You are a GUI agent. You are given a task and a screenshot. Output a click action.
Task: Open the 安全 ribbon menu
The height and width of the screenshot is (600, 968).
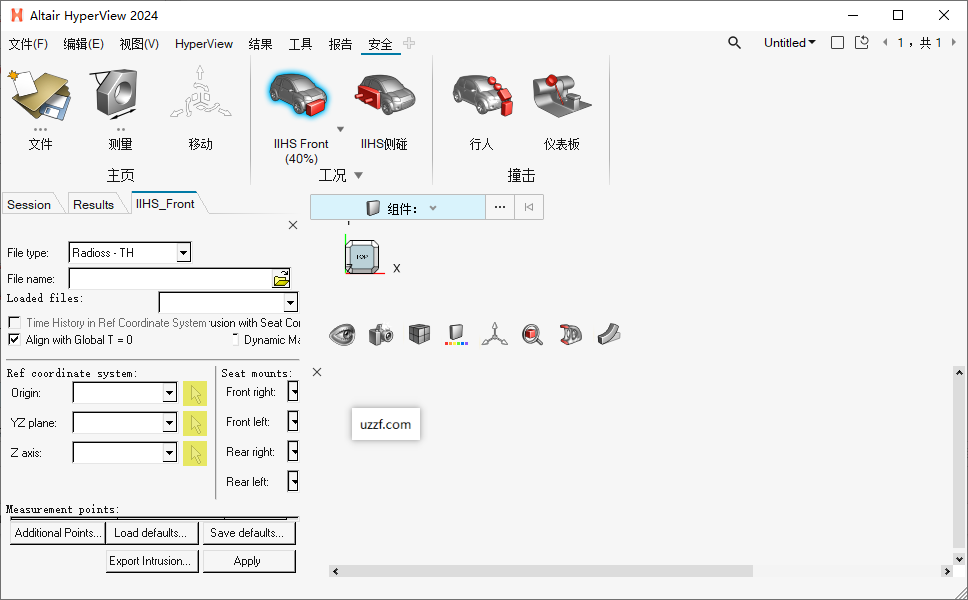click(x=380, y=44)
